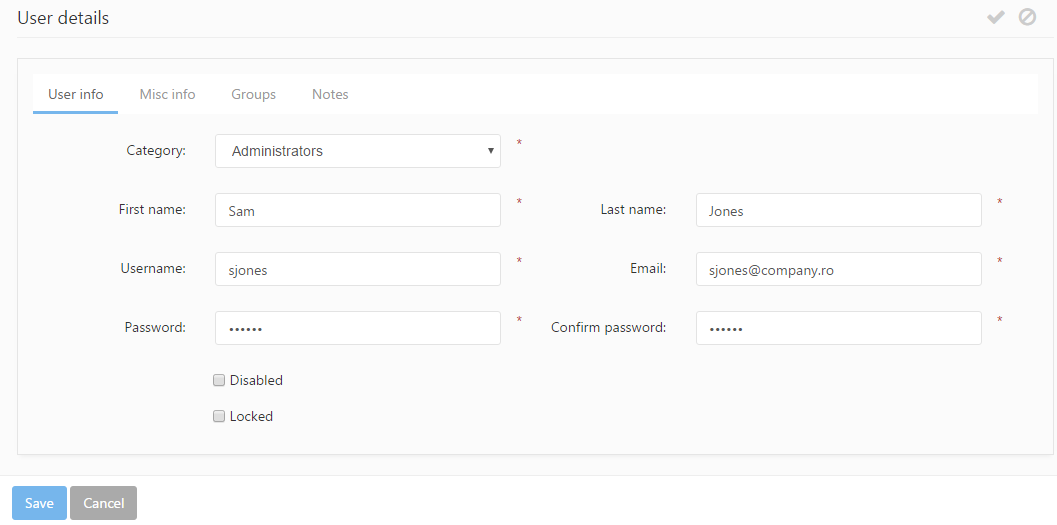This screenshot has height=525, width=1057.
Task: Click the Email input field
Action: coord(838,269)
